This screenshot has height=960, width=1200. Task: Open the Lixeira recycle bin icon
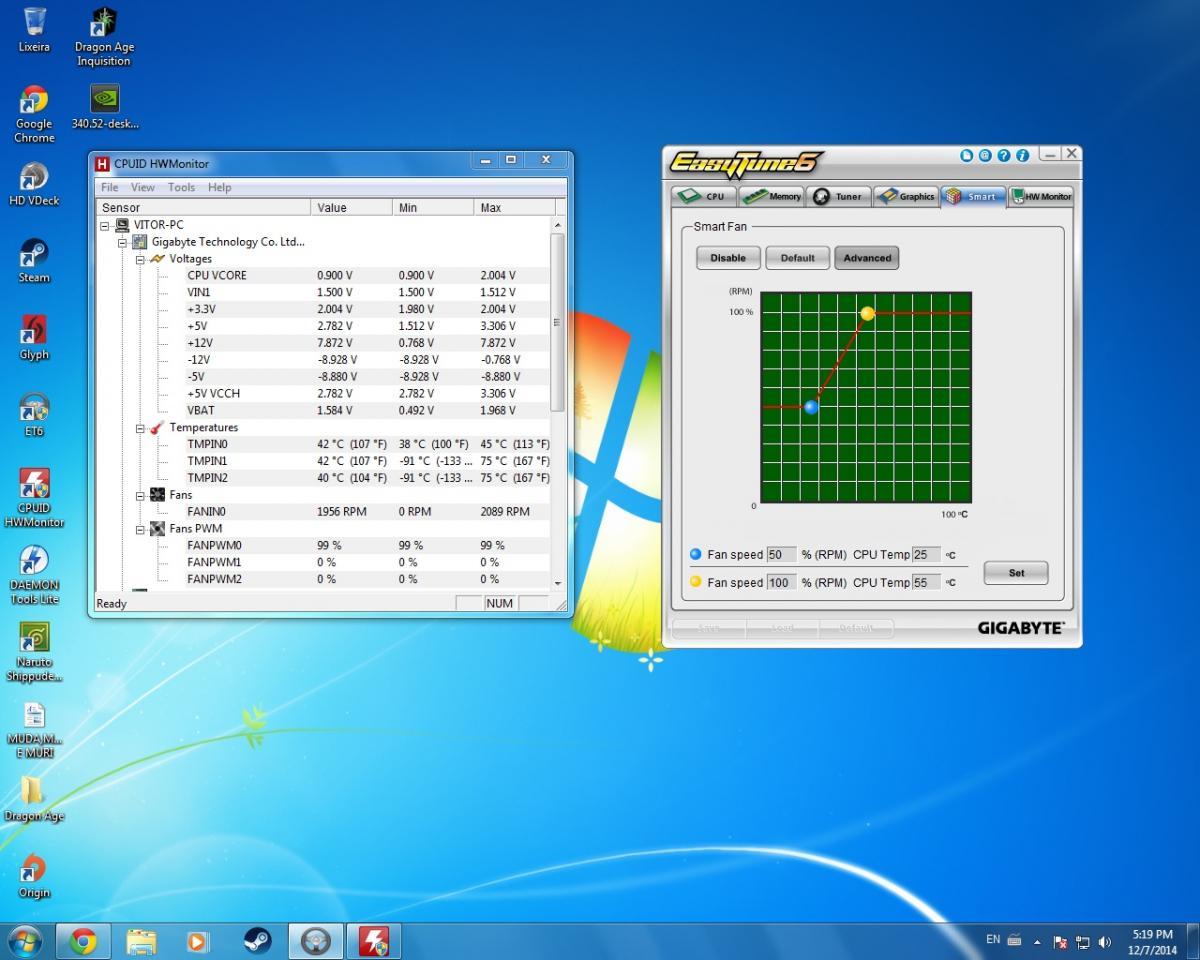(x=34, y=30)
